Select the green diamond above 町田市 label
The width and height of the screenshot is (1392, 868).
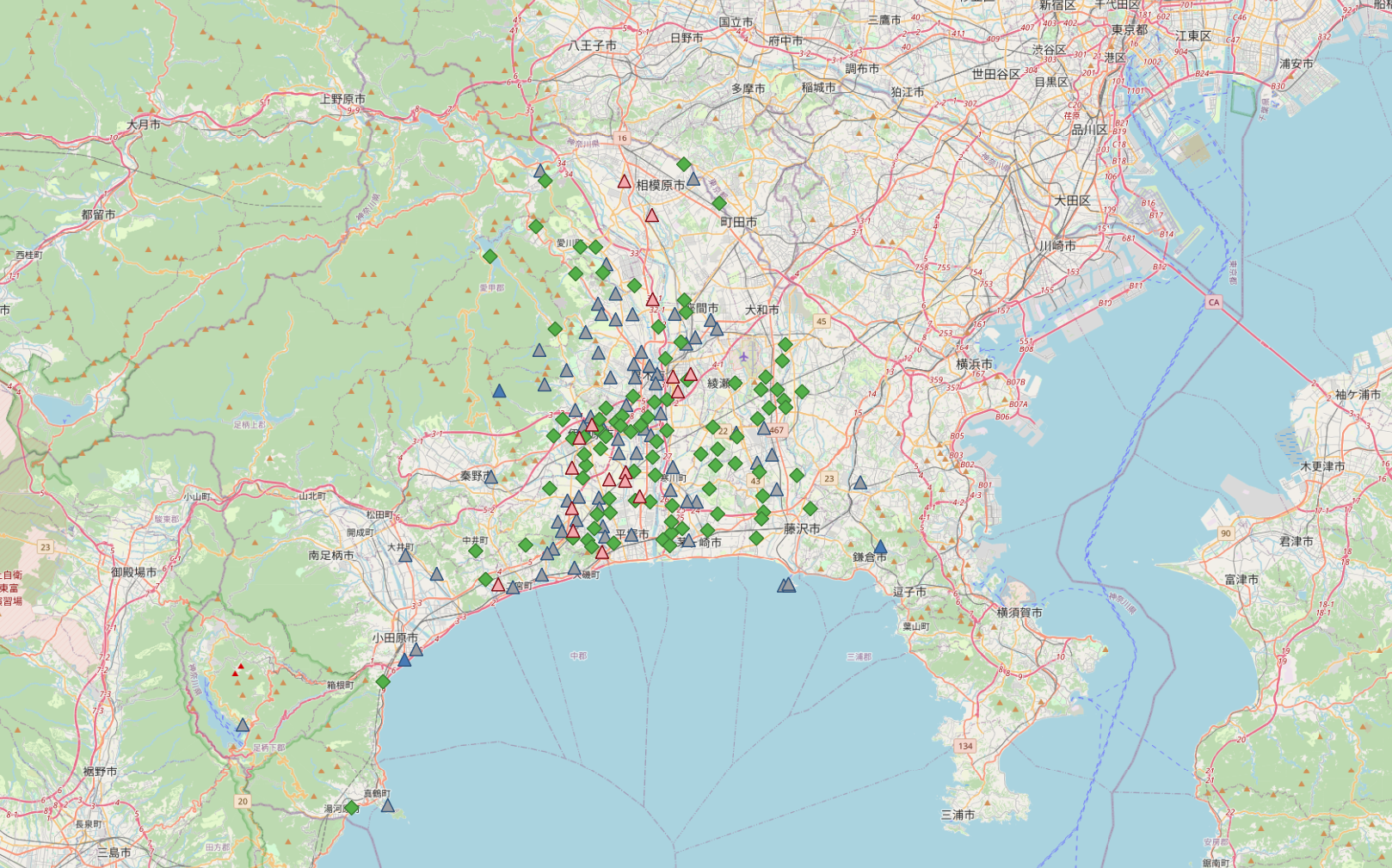click(719, 204)
